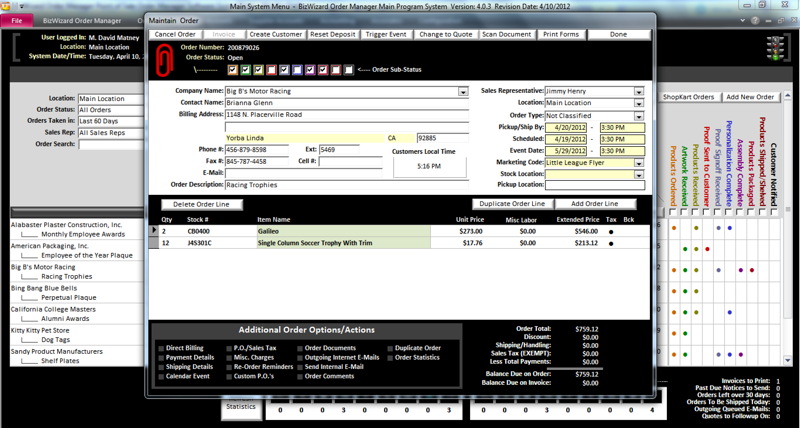This screenshot has width=800, height=428.
Task: Click Reset Deposit in the dialog toolbar
Action: tap(333, 35)
